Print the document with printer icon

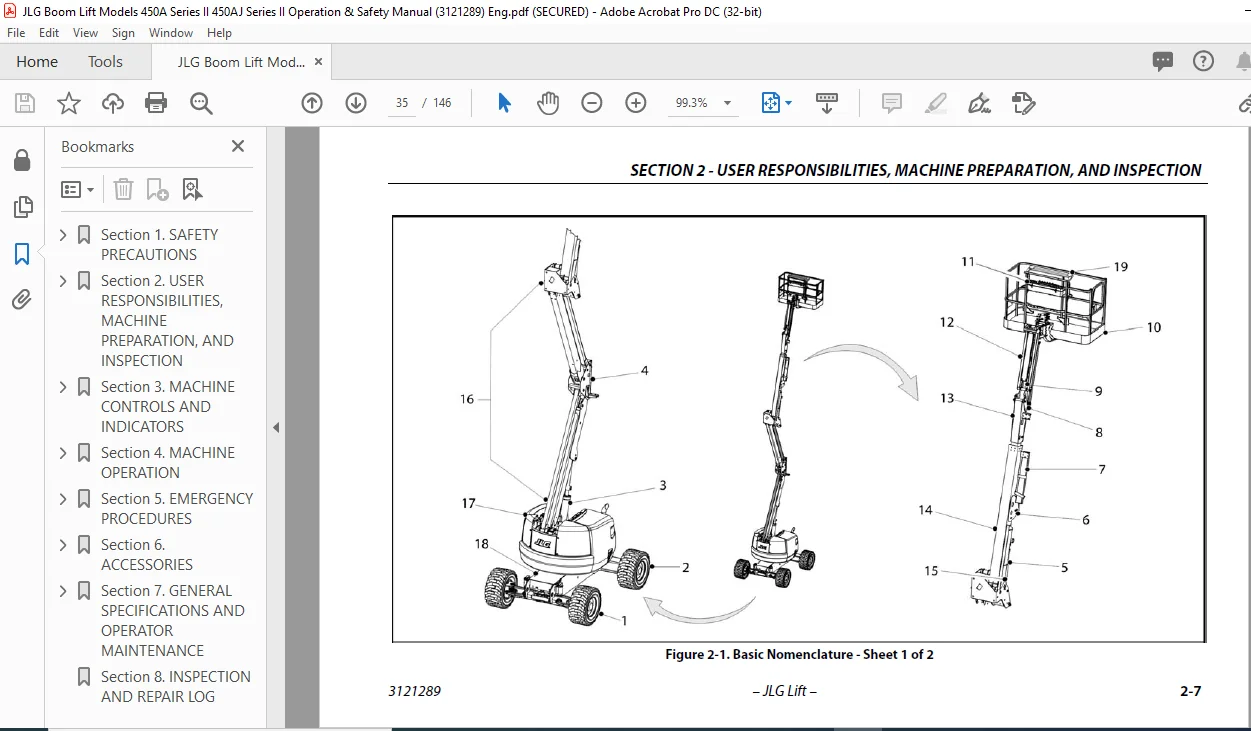coord(156,103)
